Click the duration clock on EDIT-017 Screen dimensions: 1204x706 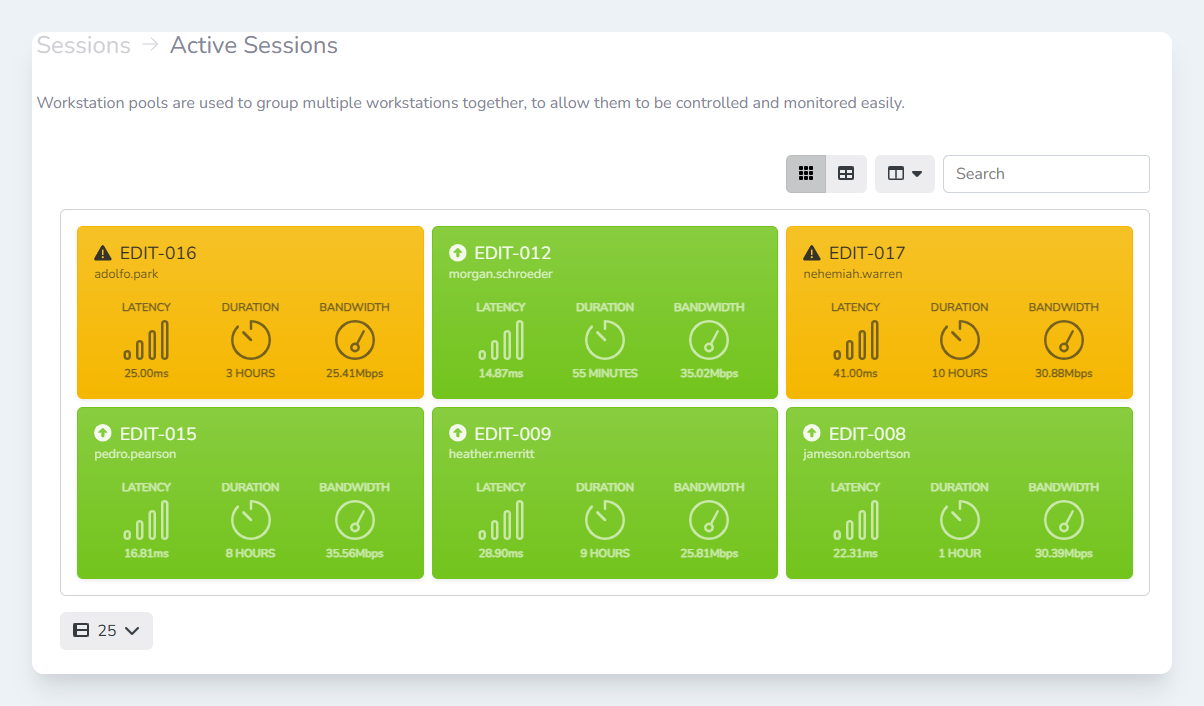959,340
